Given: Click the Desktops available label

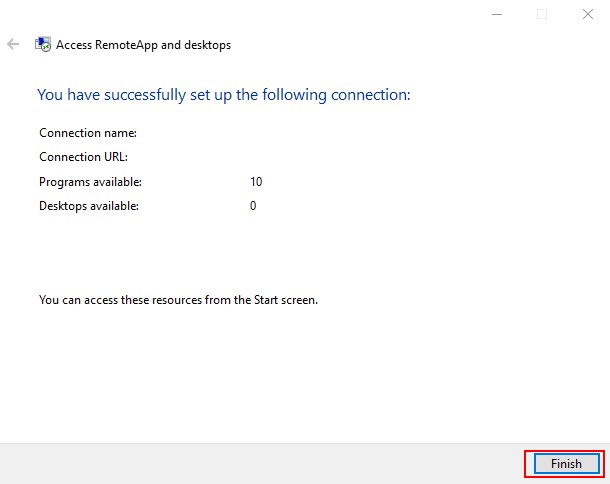Looking at the screenshot, I should [89, 206].
